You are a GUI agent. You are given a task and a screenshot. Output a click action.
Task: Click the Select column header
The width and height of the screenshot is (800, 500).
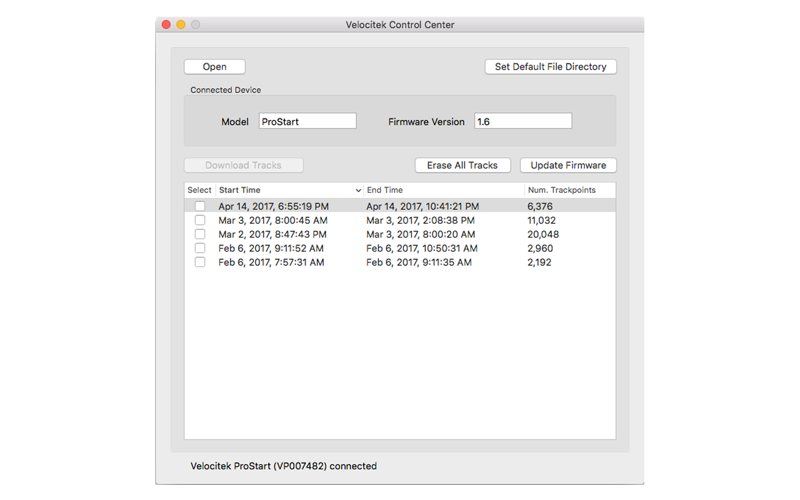[x=199, y=190]
